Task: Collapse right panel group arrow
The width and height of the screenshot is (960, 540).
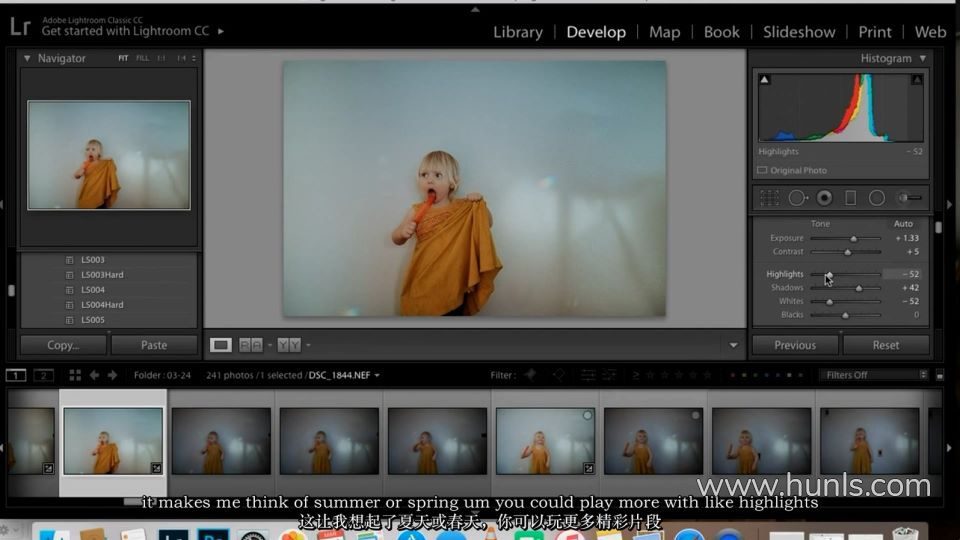Action: [x=950, y=204]
